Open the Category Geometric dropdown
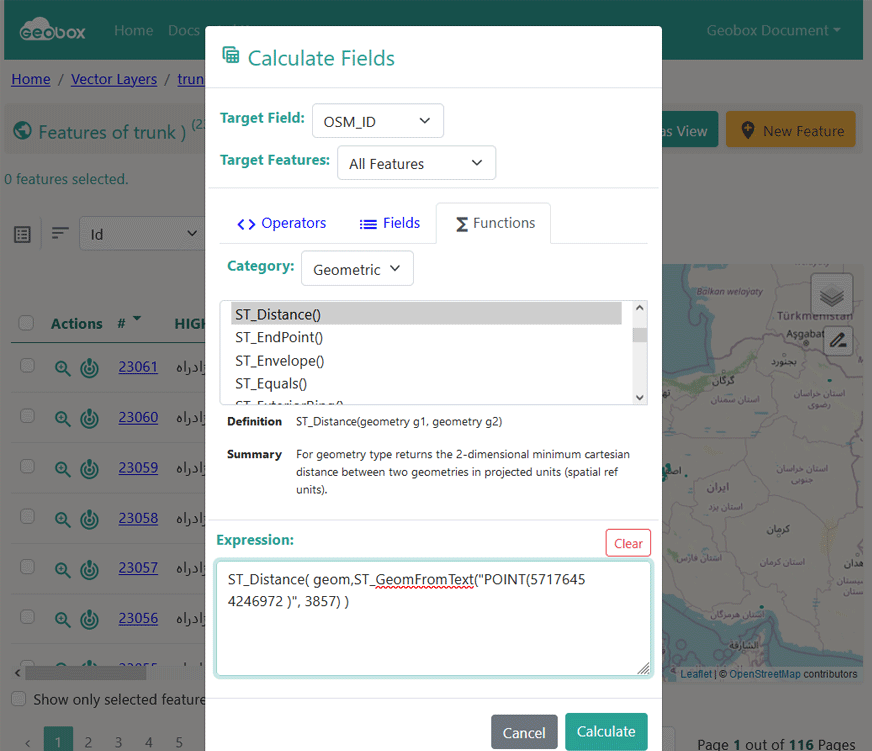 click(356, 269)
